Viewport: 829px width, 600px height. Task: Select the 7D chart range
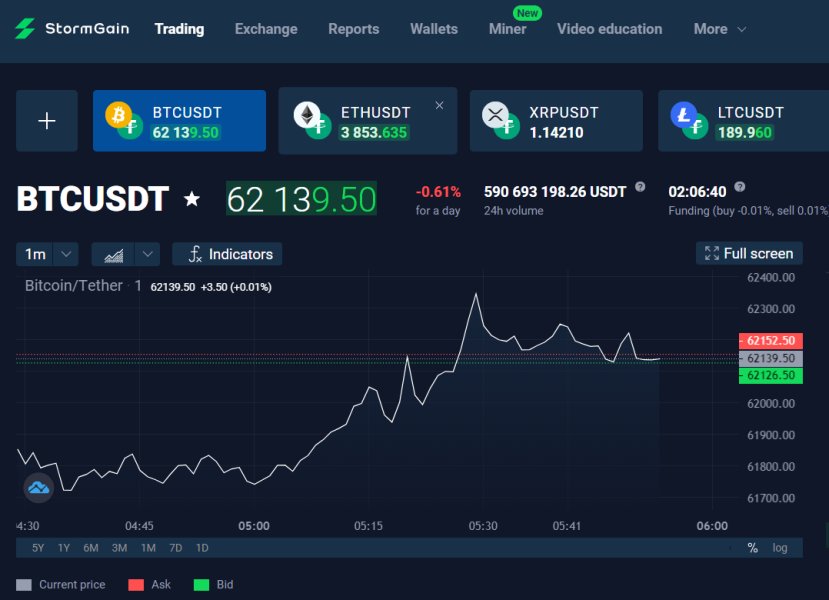[176, 547]
